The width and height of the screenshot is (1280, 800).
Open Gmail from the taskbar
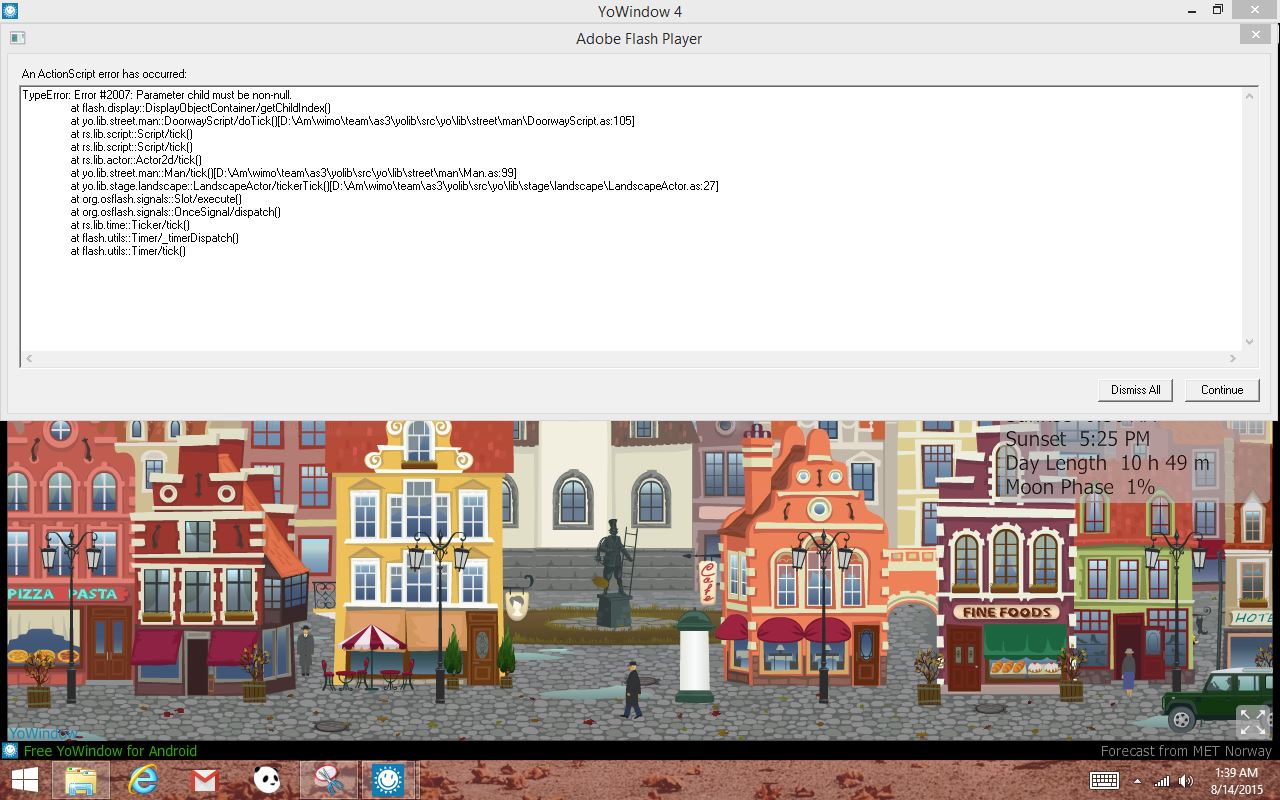click(x=205, y=780)
